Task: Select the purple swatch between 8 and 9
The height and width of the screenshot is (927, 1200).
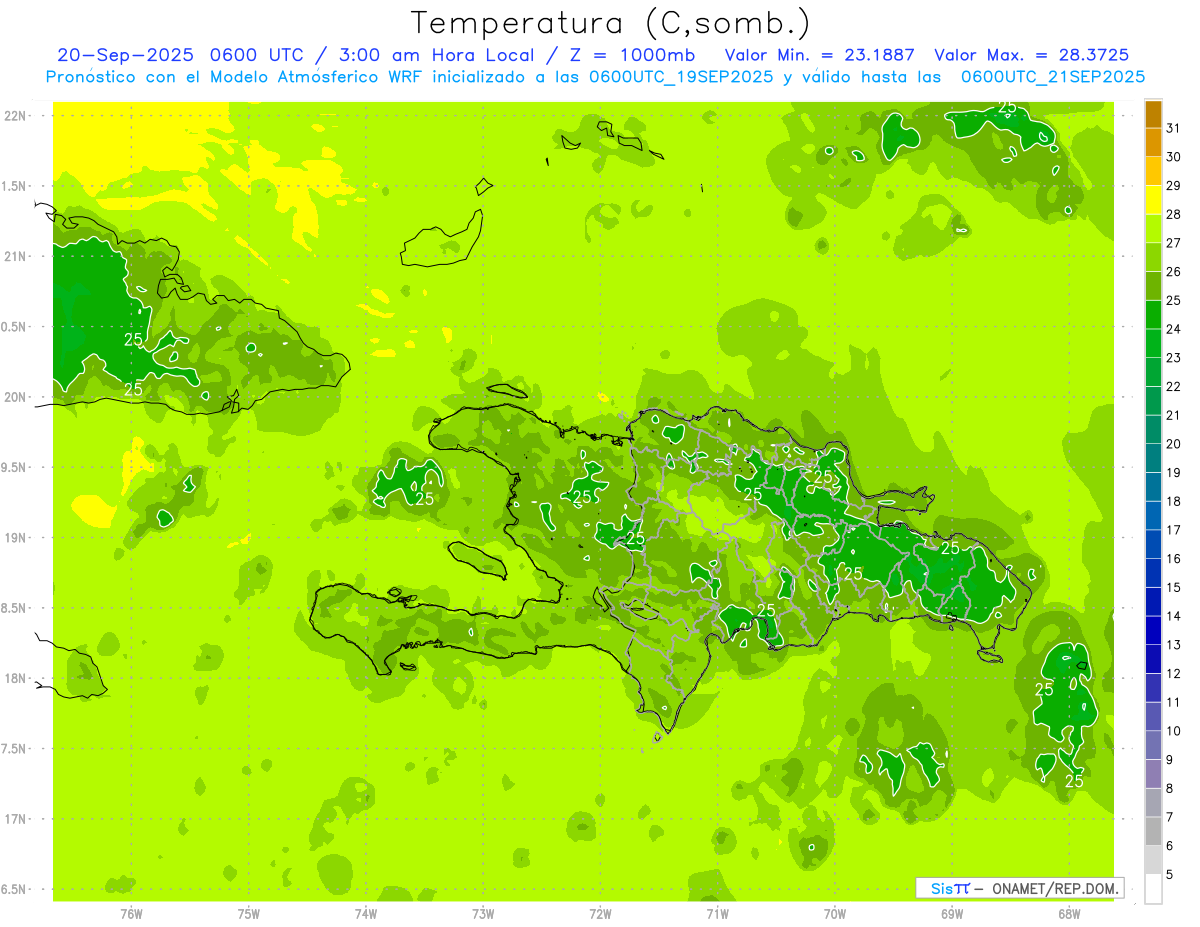Action: point(1153,774)
